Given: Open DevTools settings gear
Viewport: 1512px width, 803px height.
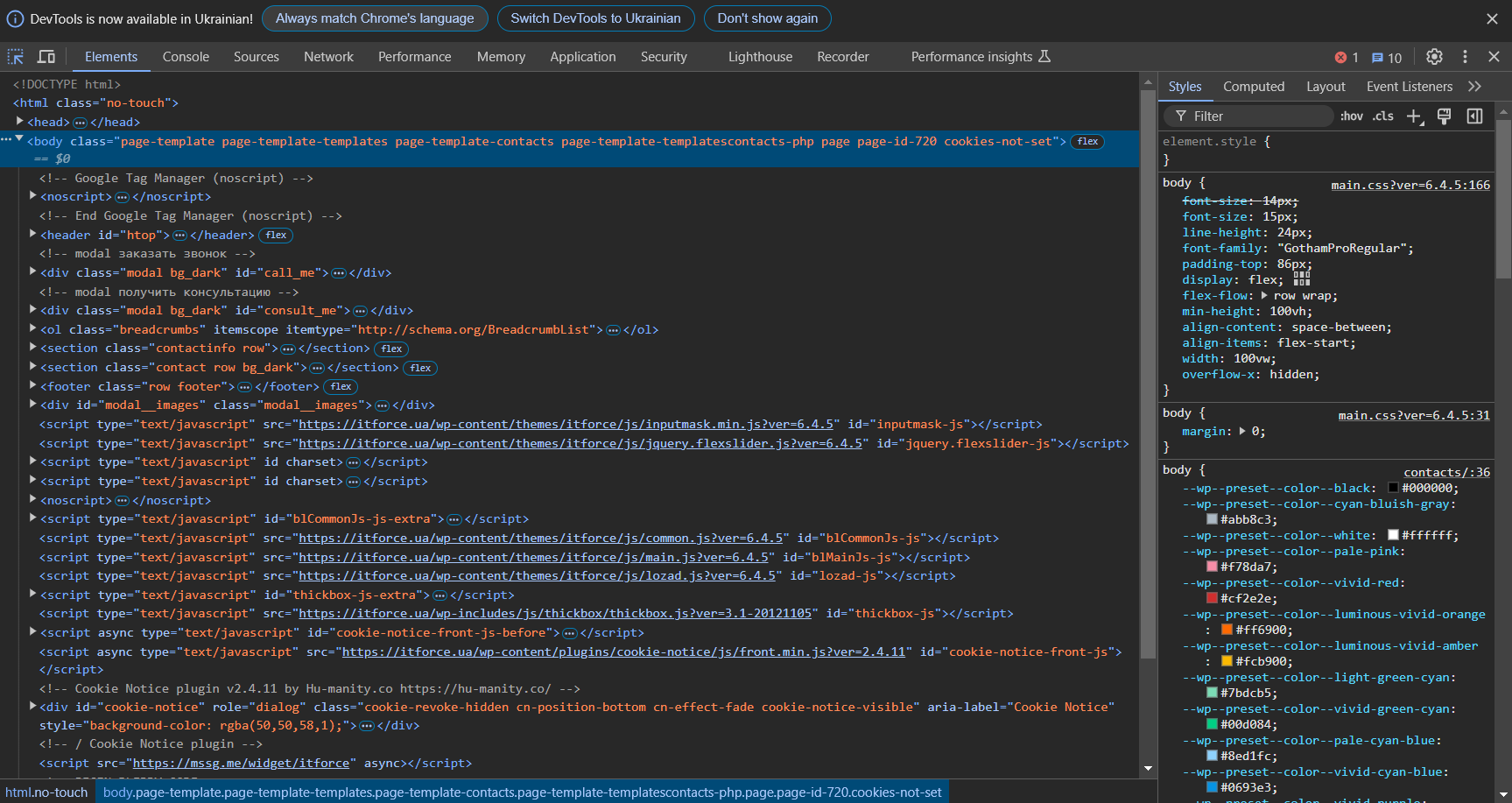Looking at the screenshot, I should 1434,56.
